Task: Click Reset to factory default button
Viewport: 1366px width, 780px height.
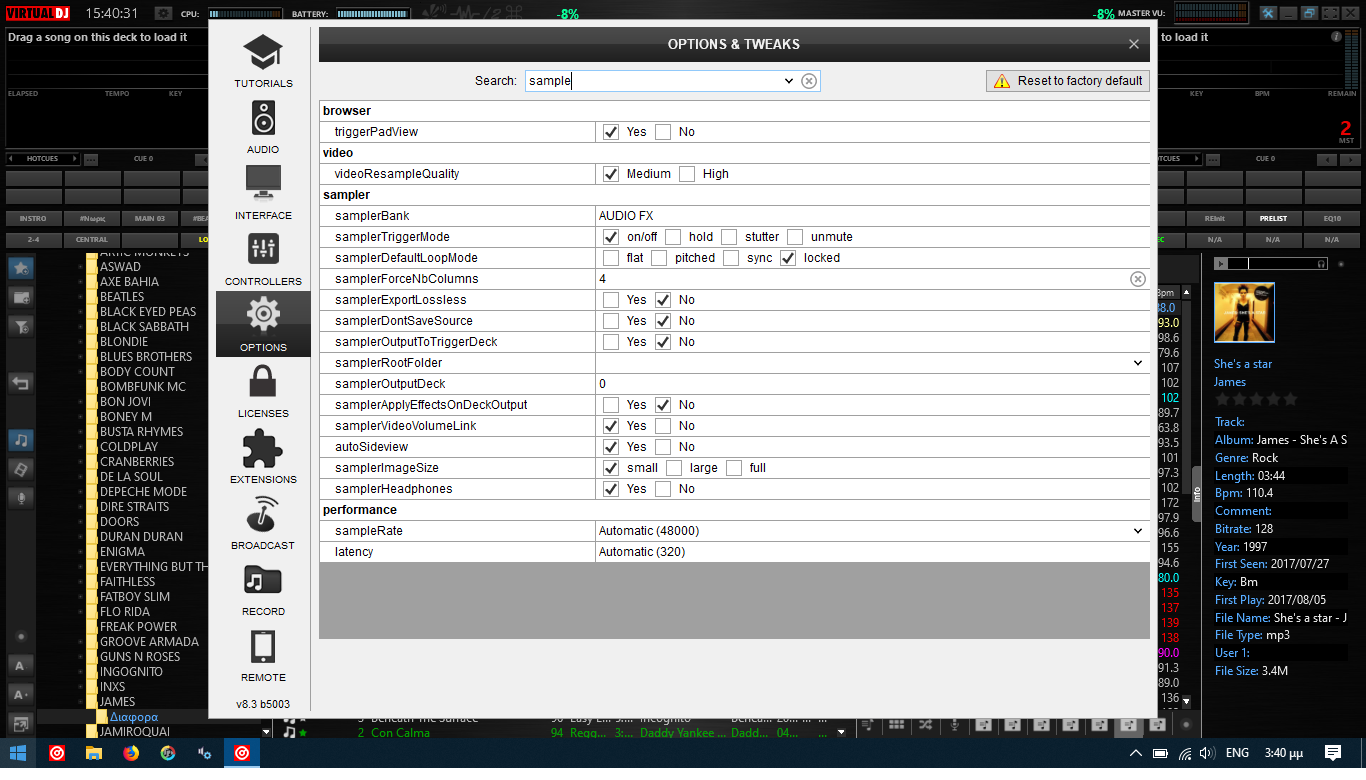Action: (1067, 81)
